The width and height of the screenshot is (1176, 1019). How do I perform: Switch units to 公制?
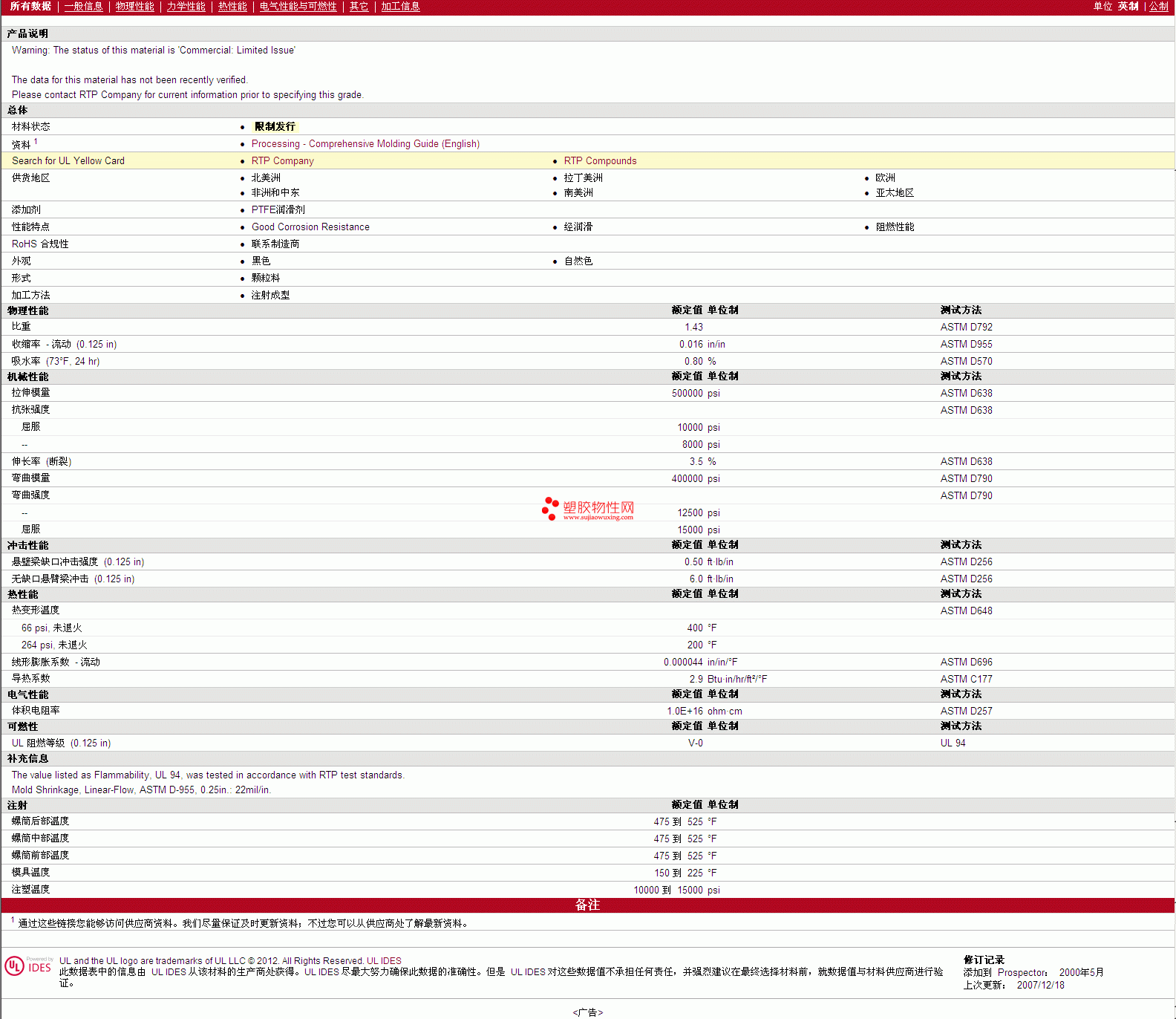[1159, 6]
